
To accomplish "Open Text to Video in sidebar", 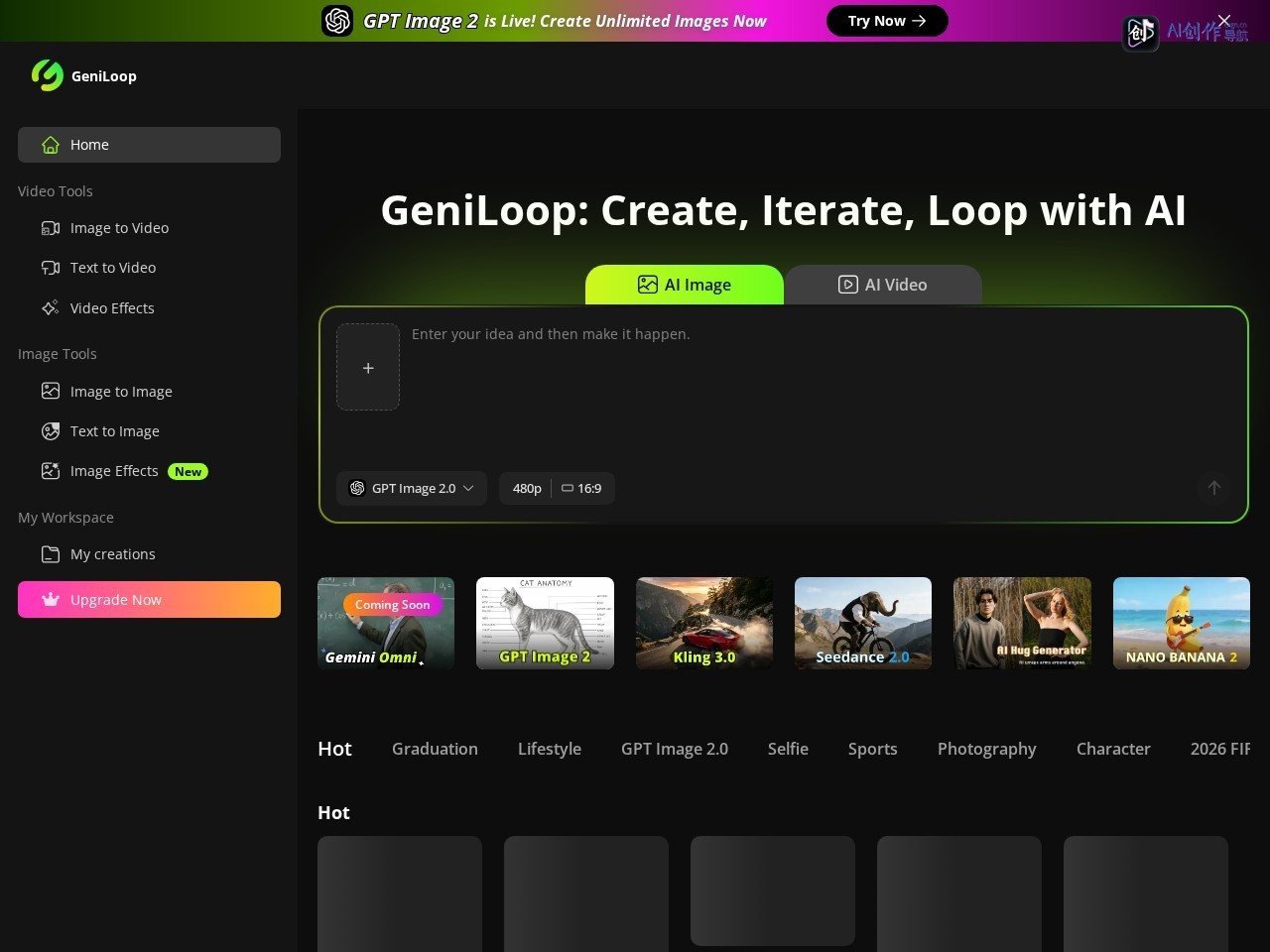I will tap(149, 268).
